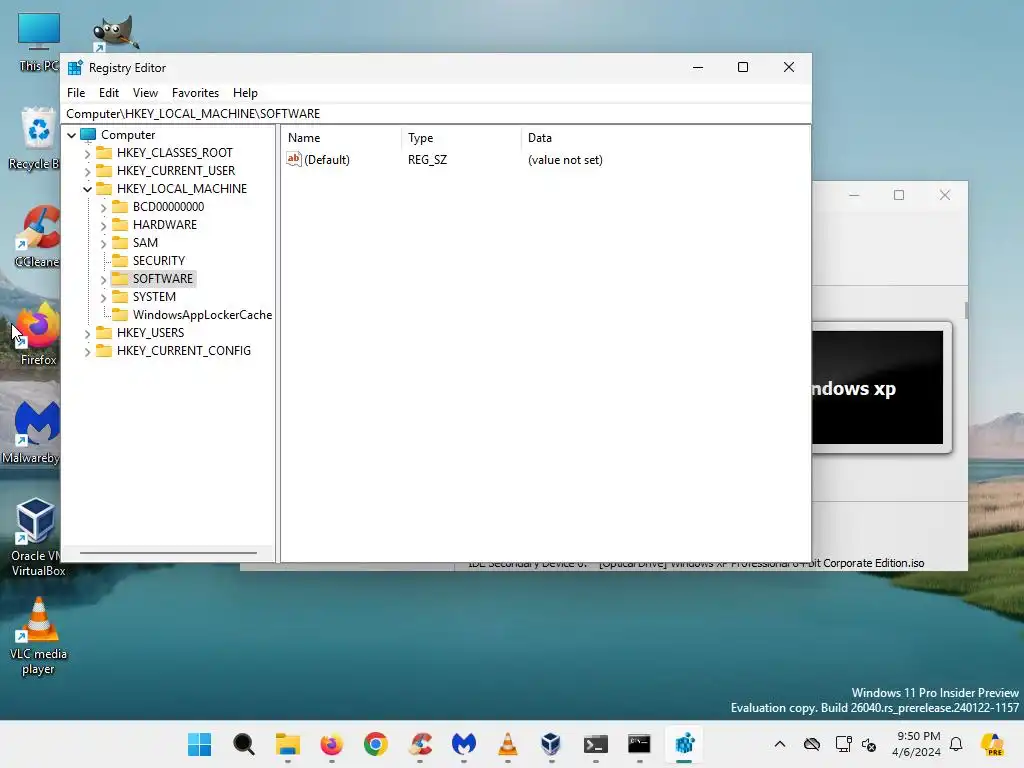Launch Firefox from the taskbar
The width and height of the screenshot is (1024, 768).
click(332, 744)
